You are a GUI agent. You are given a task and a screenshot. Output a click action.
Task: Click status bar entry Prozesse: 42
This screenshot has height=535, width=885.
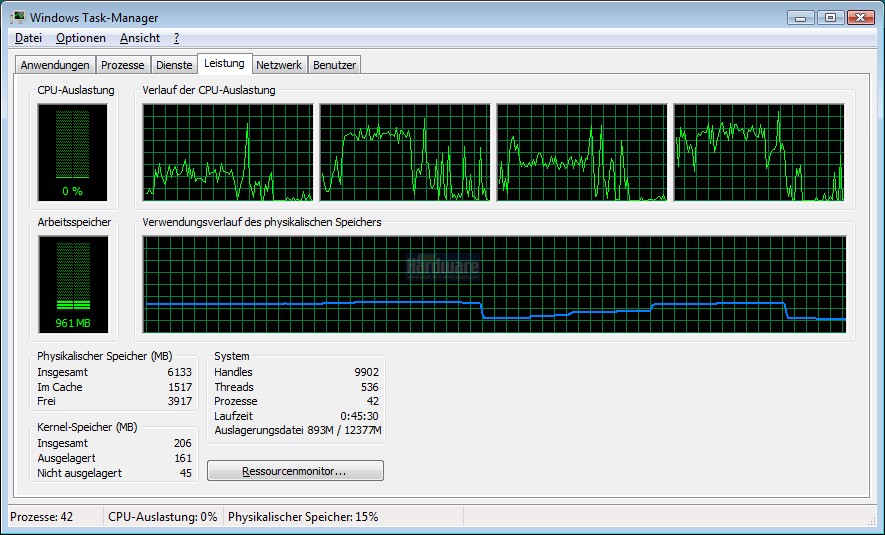pyautogui.click(x=42, y=516)
